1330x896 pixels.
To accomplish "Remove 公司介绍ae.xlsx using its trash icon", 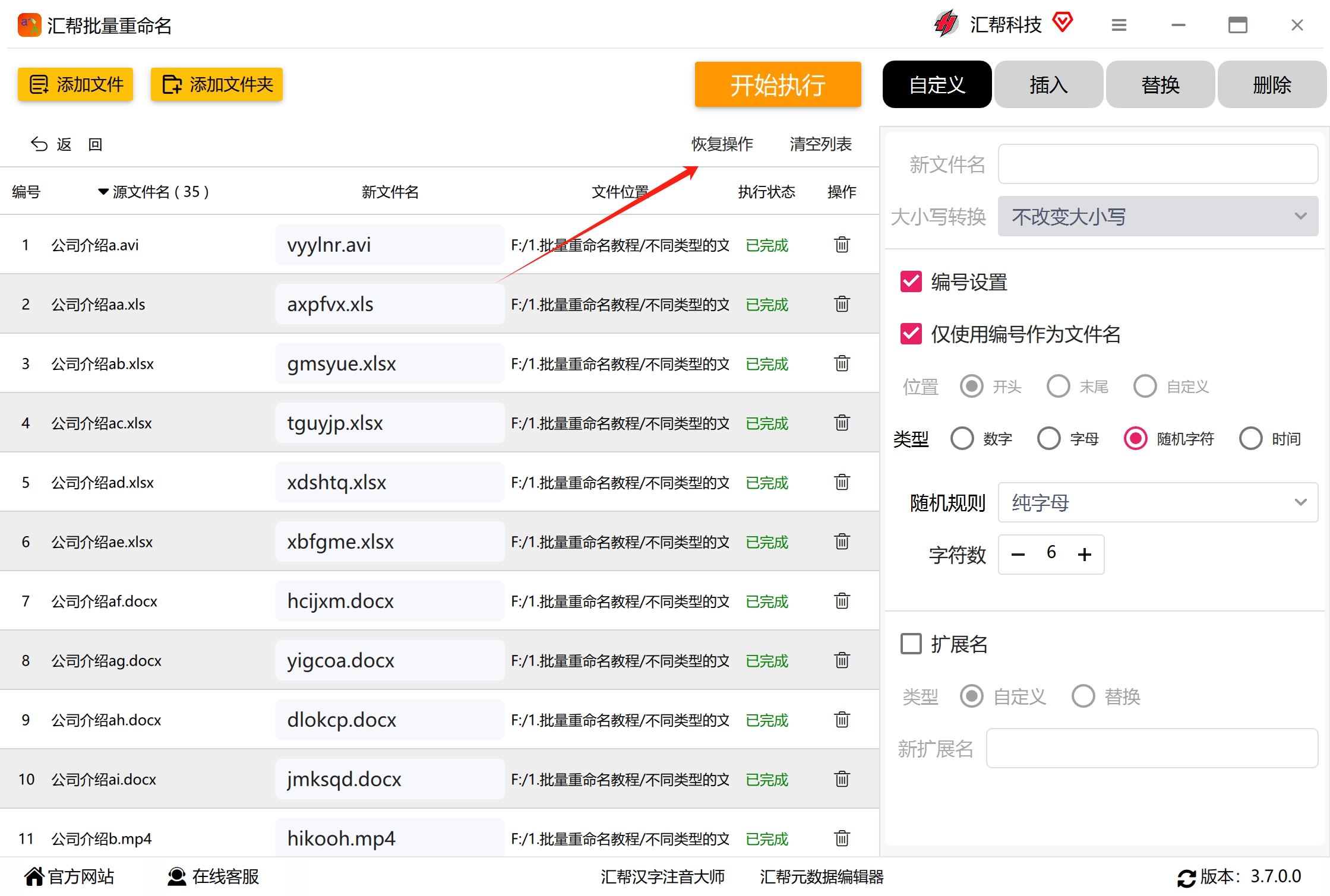I will click(x=842, y=542).
